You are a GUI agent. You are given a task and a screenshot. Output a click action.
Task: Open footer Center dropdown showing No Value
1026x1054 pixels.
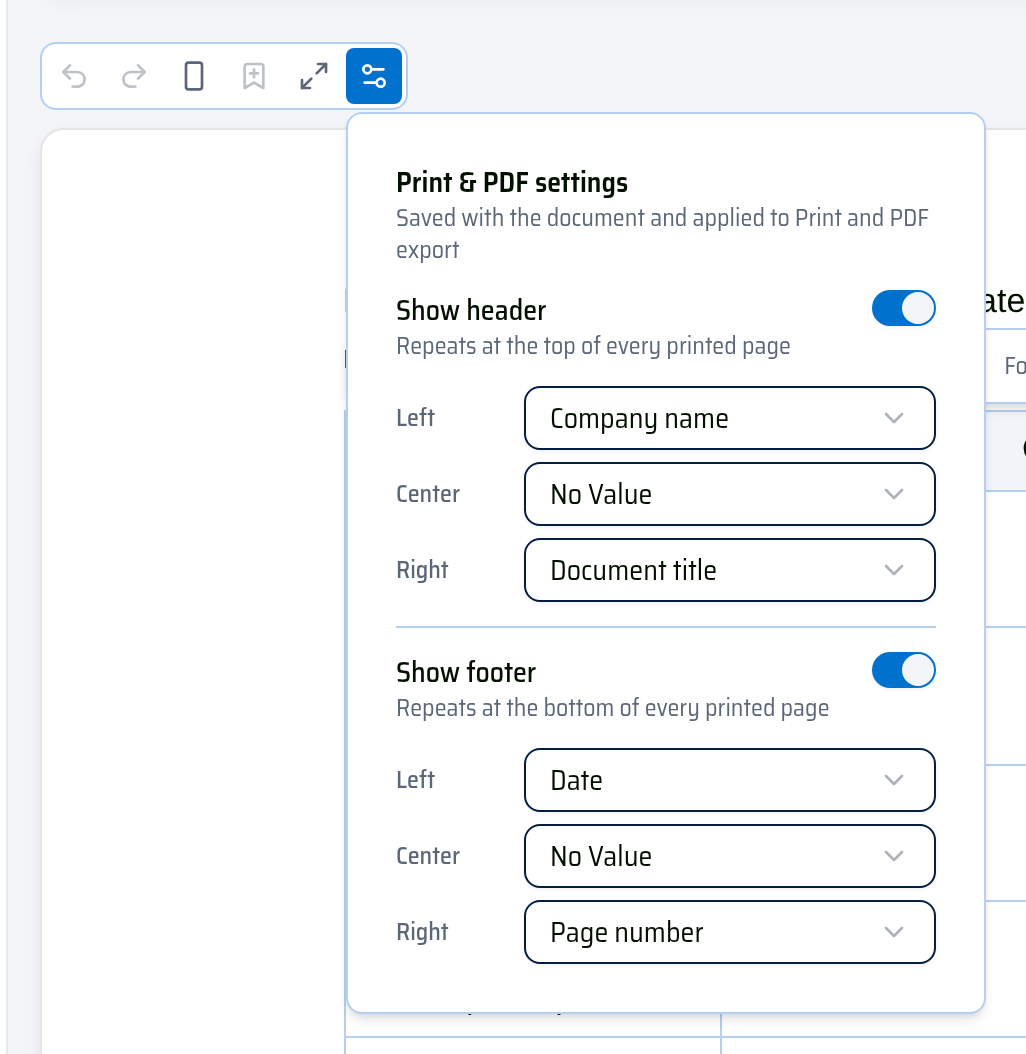pyautogui.click(x=729, y=856)
